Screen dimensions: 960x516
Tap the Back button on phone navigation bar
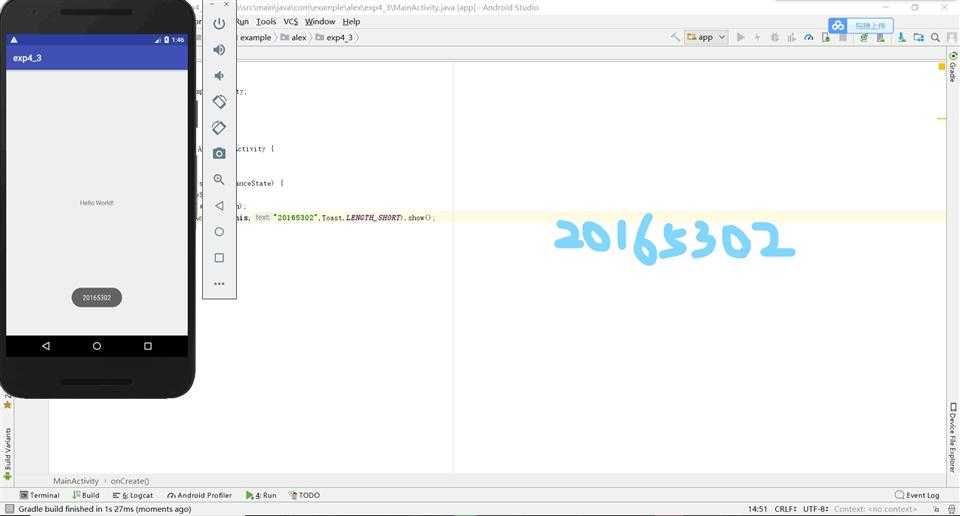(x=46, y=346)
